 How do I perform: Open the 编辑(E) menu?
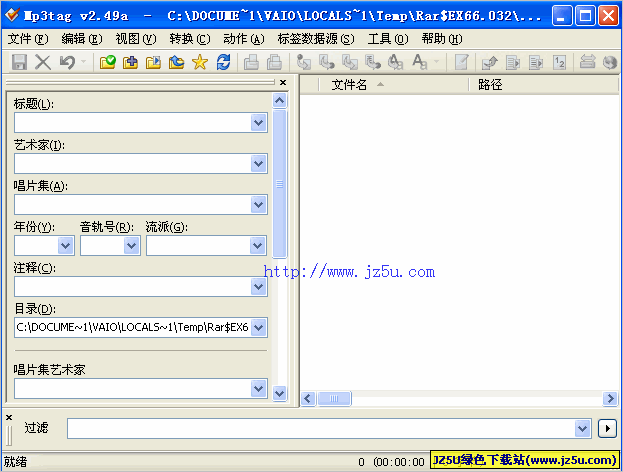point(82,39)
